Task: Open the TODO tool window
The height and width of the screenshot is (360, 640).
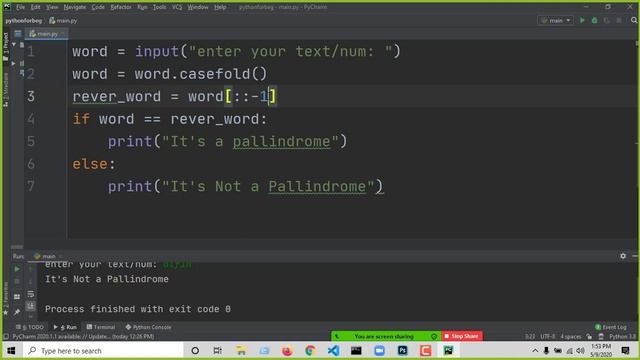Action: pyautogui.click(x=30, y=327)
